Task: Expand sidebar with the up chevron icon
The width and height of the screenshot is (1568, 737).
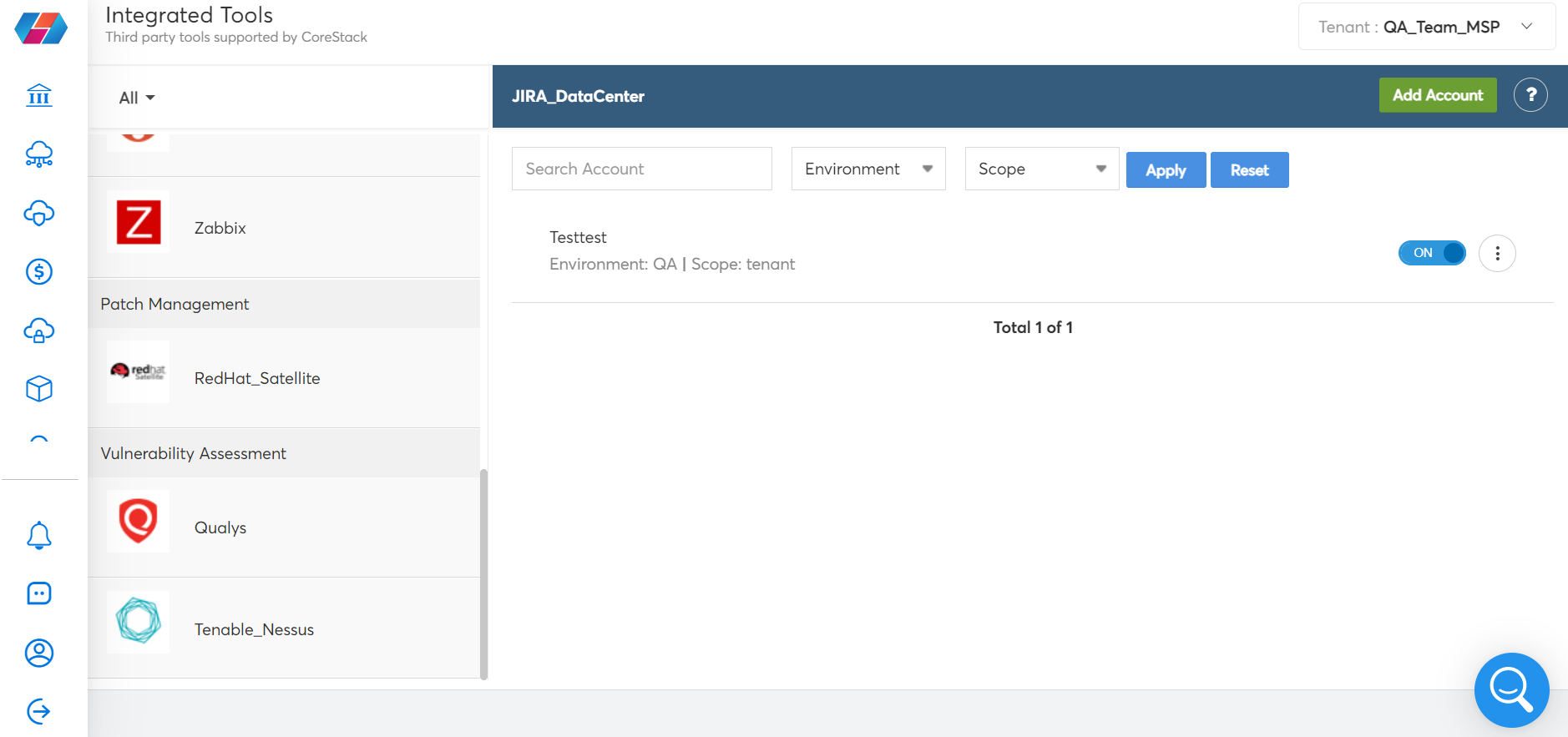Action: 39,439
